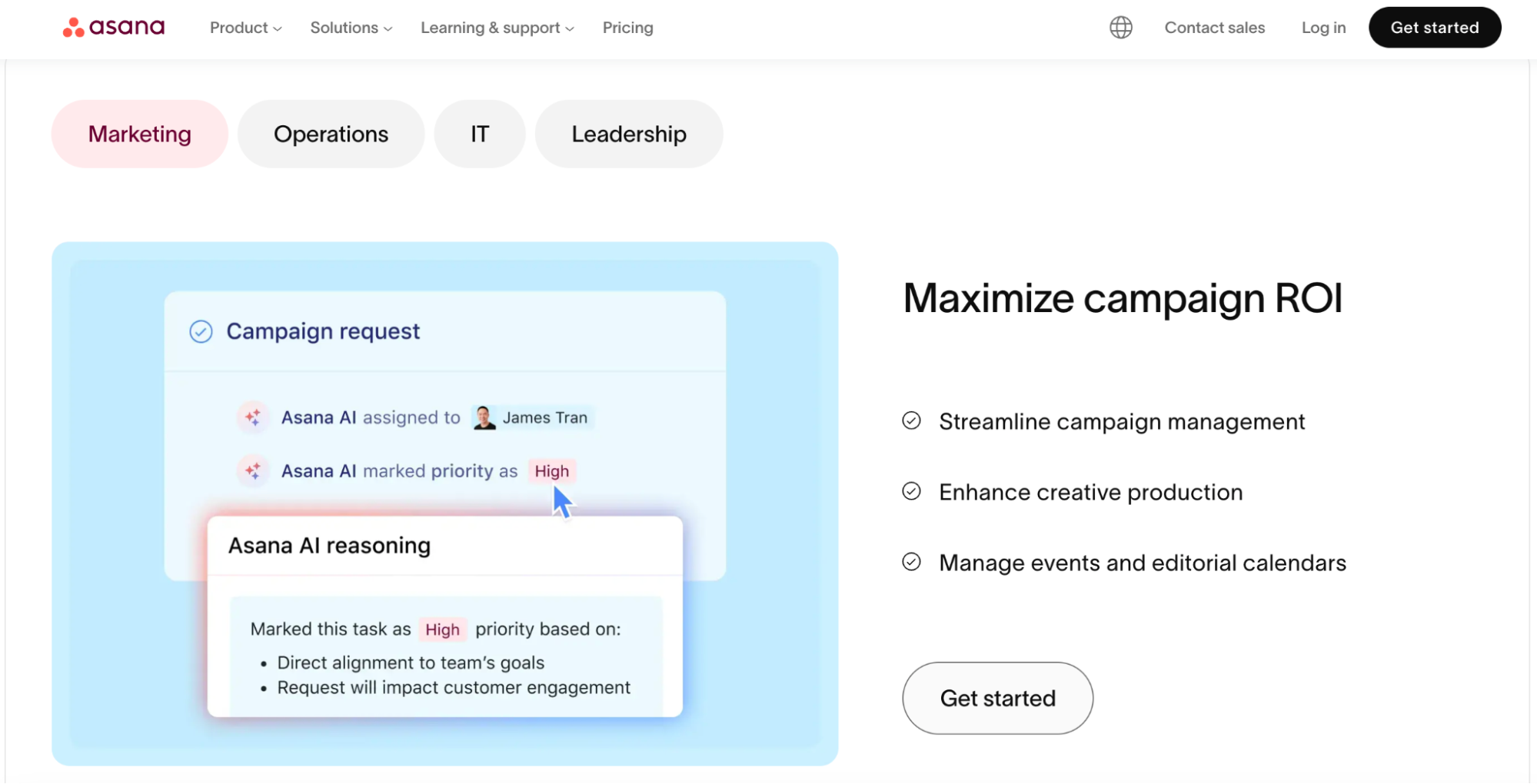Image resolution: width=1537 pixels, height=784 pixels.
Task: Open the Pricing page
Action: click(x=627, y=28)
